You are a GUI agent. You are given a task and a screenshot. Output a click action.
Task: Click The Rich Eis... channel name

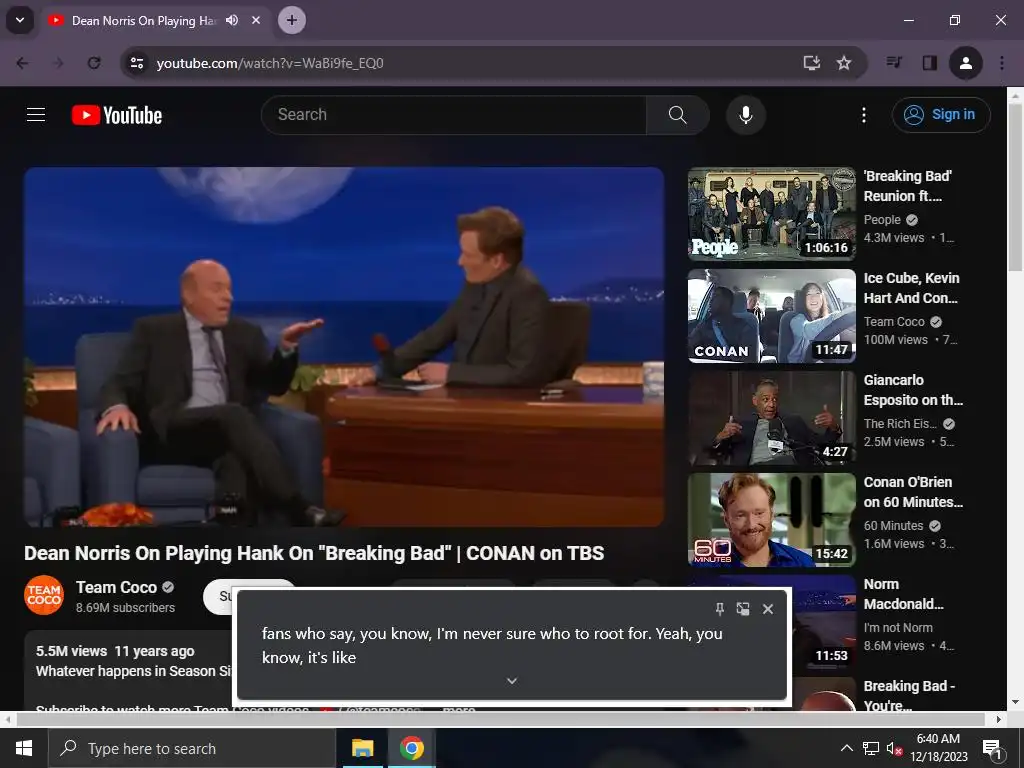tap(900, 424)
